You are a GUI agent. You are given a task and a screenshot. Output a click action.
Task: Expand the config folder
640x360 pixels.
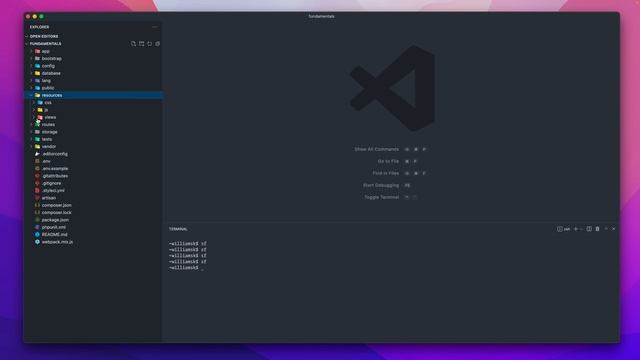94,66
